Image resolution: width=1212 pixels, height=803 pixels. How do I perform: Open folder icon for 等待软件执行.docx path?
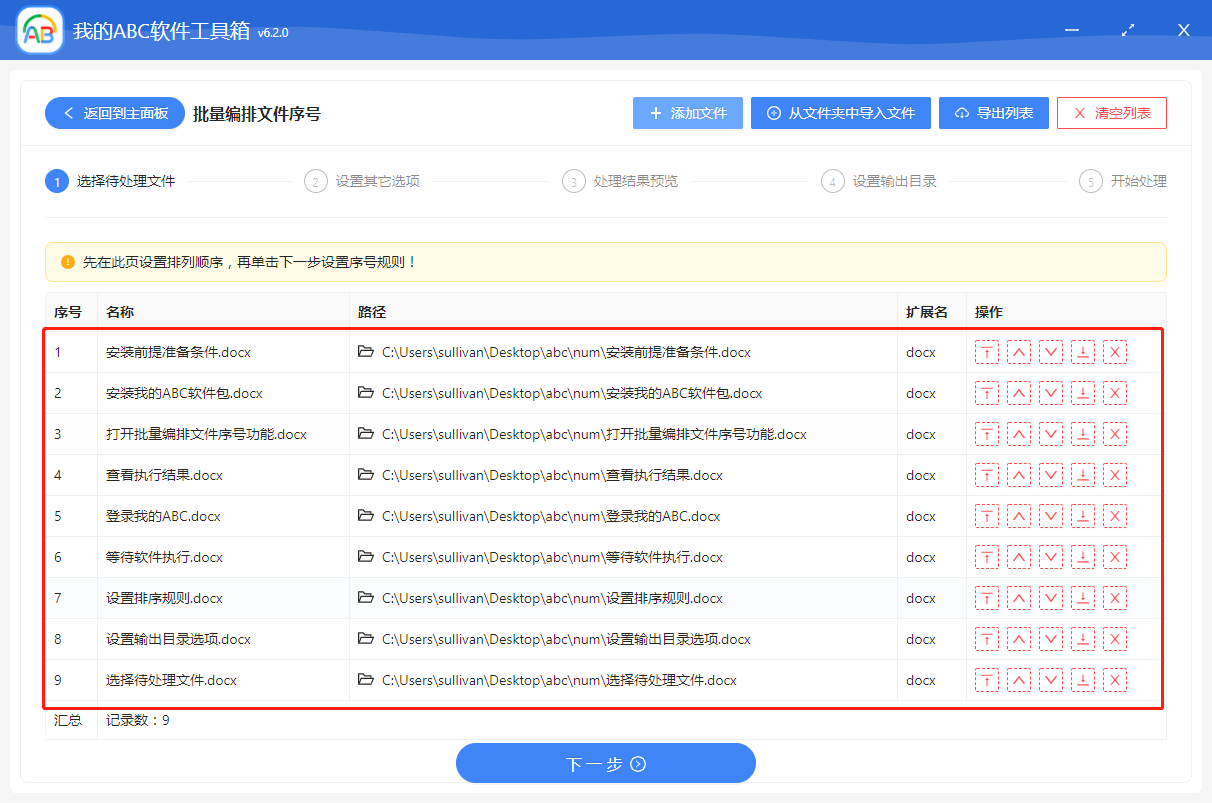(366, 557)
